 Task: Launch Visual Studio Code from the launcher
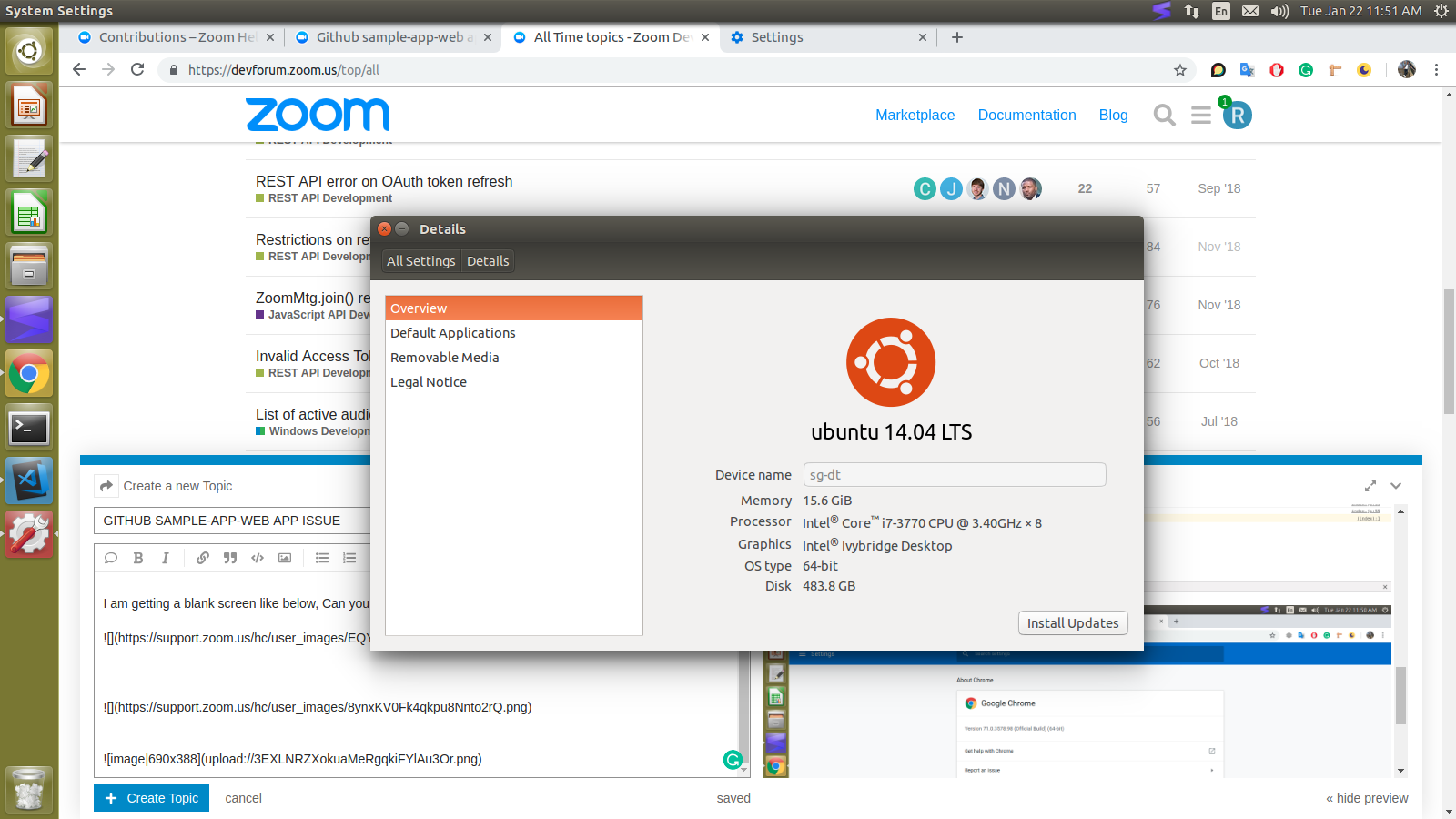[x=29, y=480]
